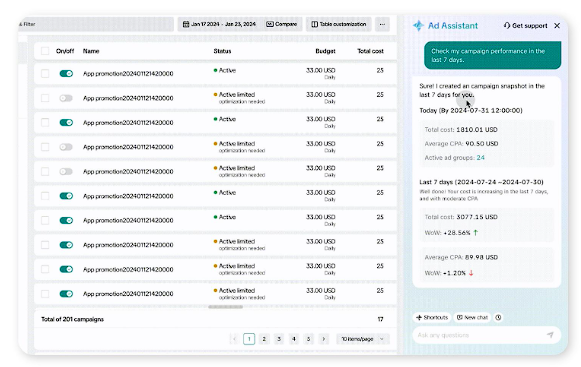This screenshot has height=367, width=581.
Task: Open the 10 items/page dropdown
Action: click(363, 339)
